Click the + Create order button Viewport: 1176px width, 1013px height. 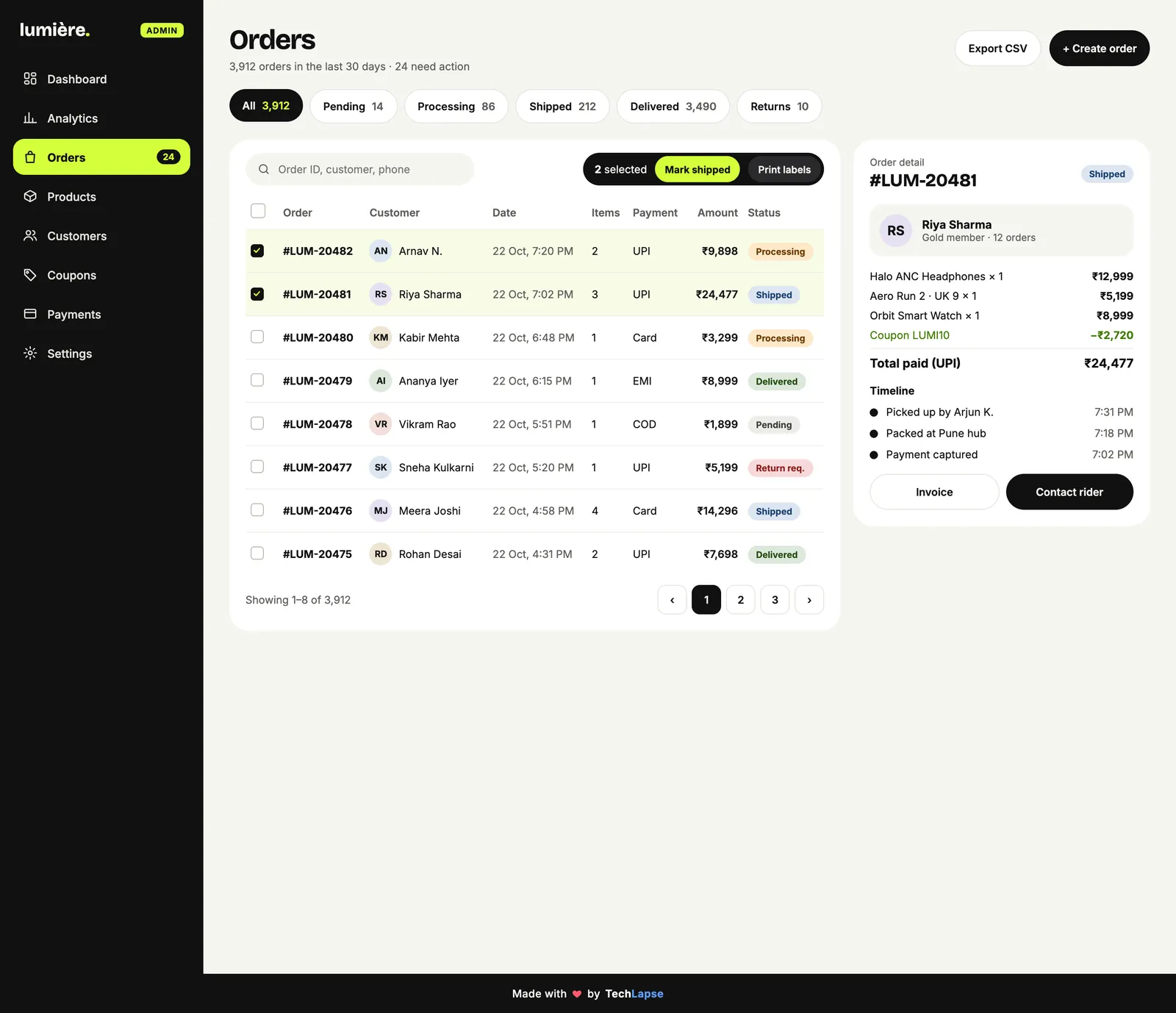coord(1100,49)
